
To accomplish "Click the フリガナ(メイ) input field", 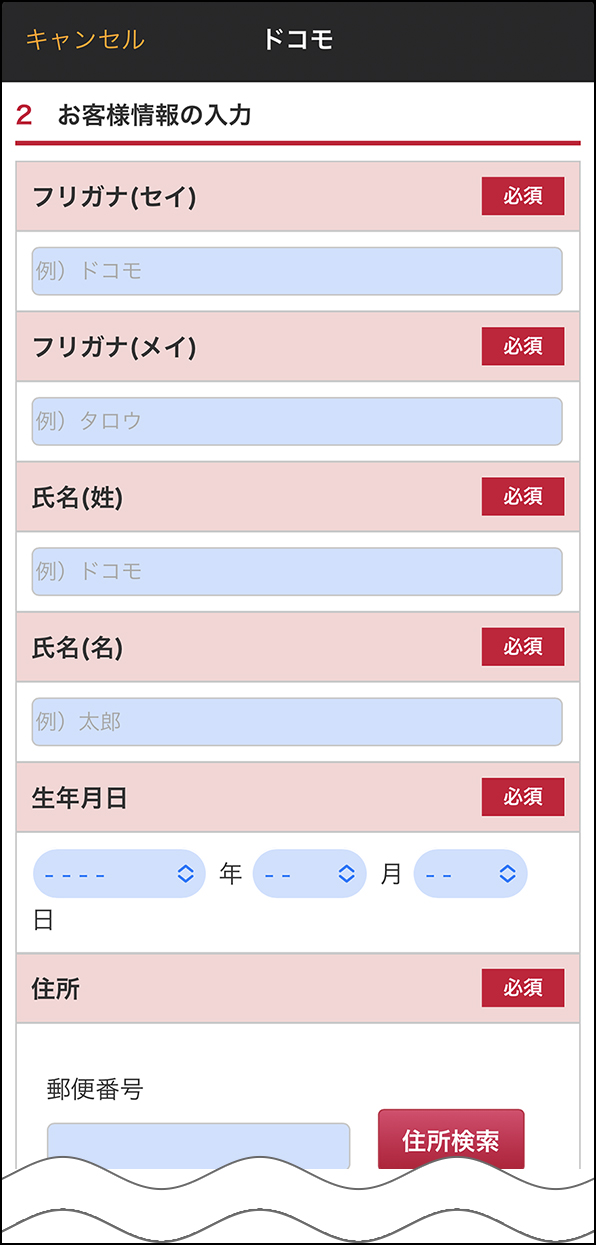I will click(x=298, y=421).
